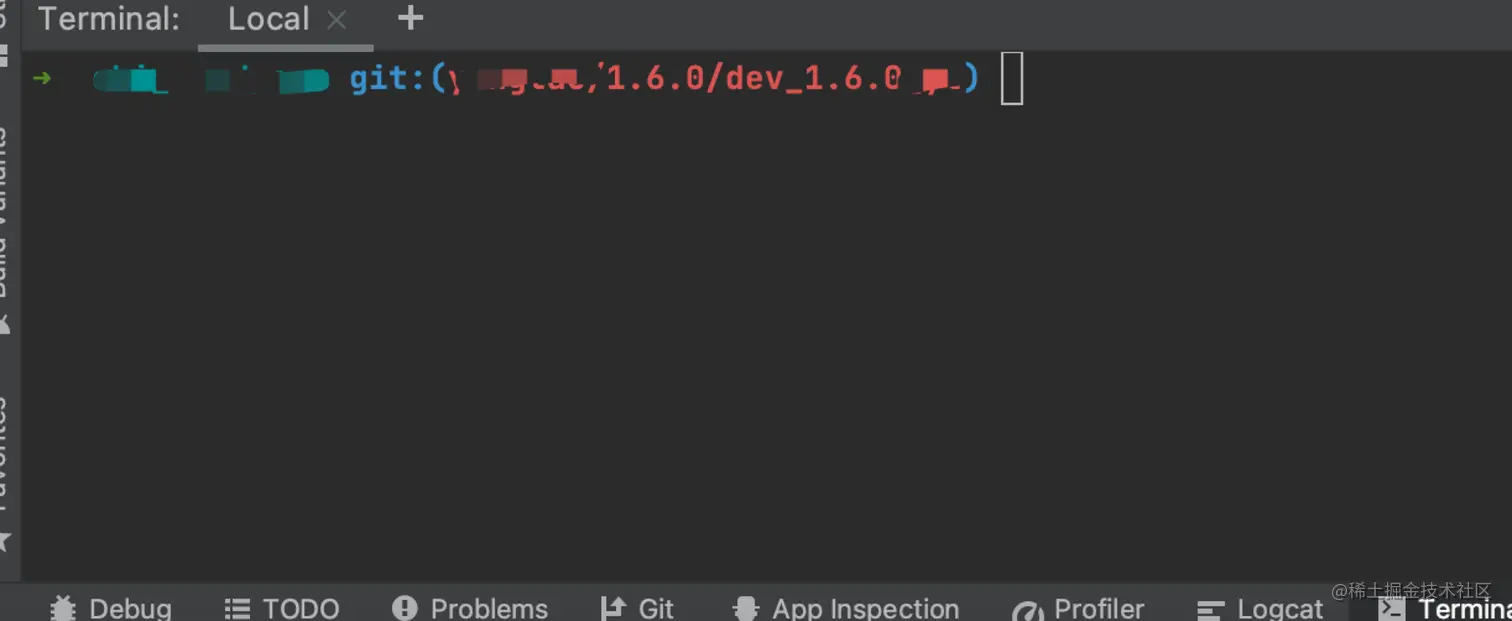Click the exclamation icon beside Problems
Image resolution: width=1512 pixels, height=621 pixels.
[x=405, y=607]
